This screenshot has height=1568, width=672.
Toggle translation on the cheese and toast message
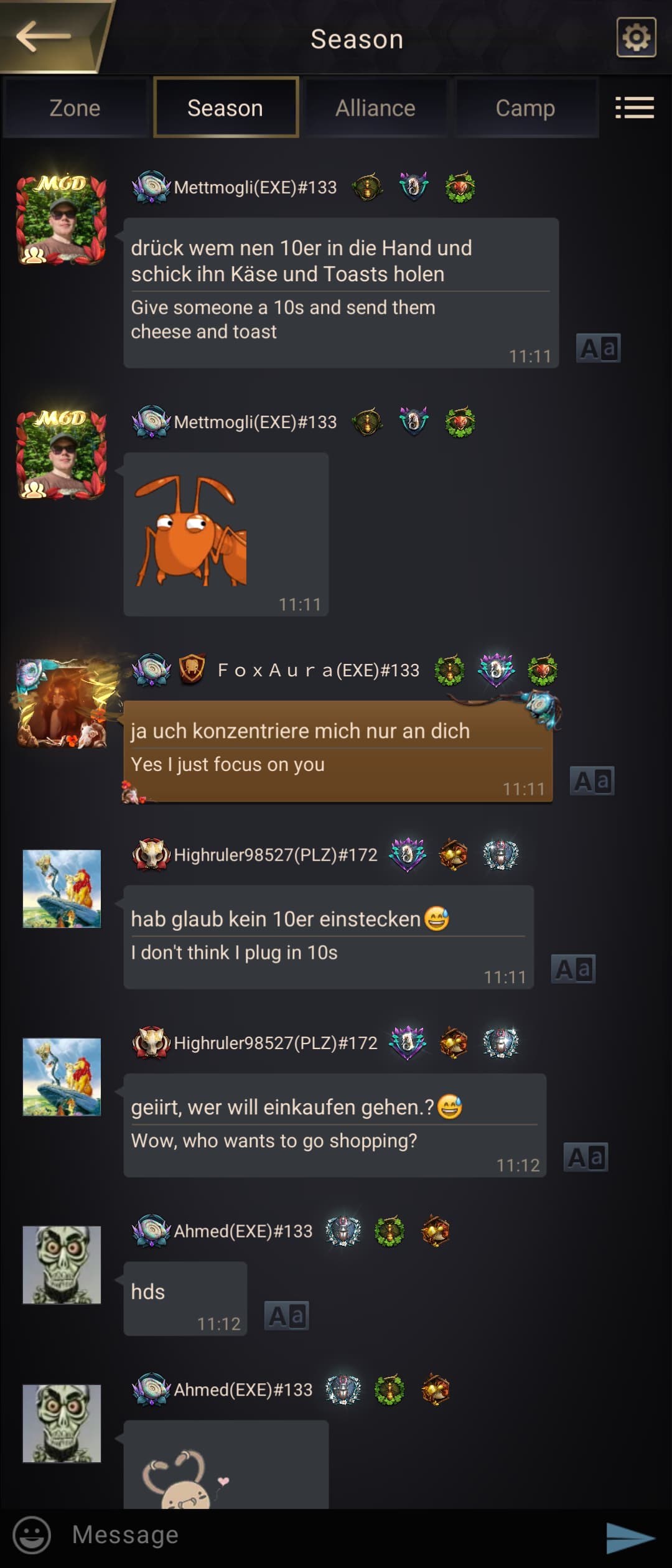click(598, 348)
